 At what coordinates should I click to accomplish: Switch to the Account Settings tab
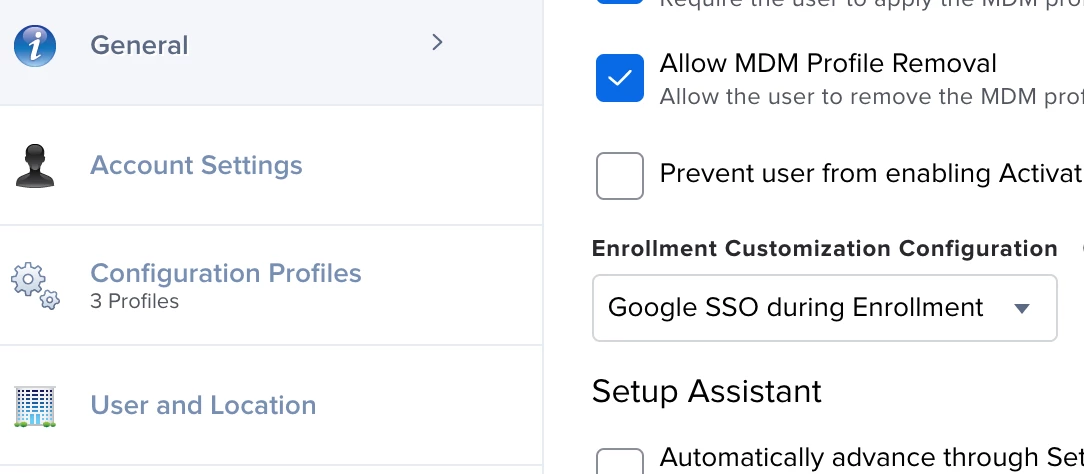click(x=196, y=165)
